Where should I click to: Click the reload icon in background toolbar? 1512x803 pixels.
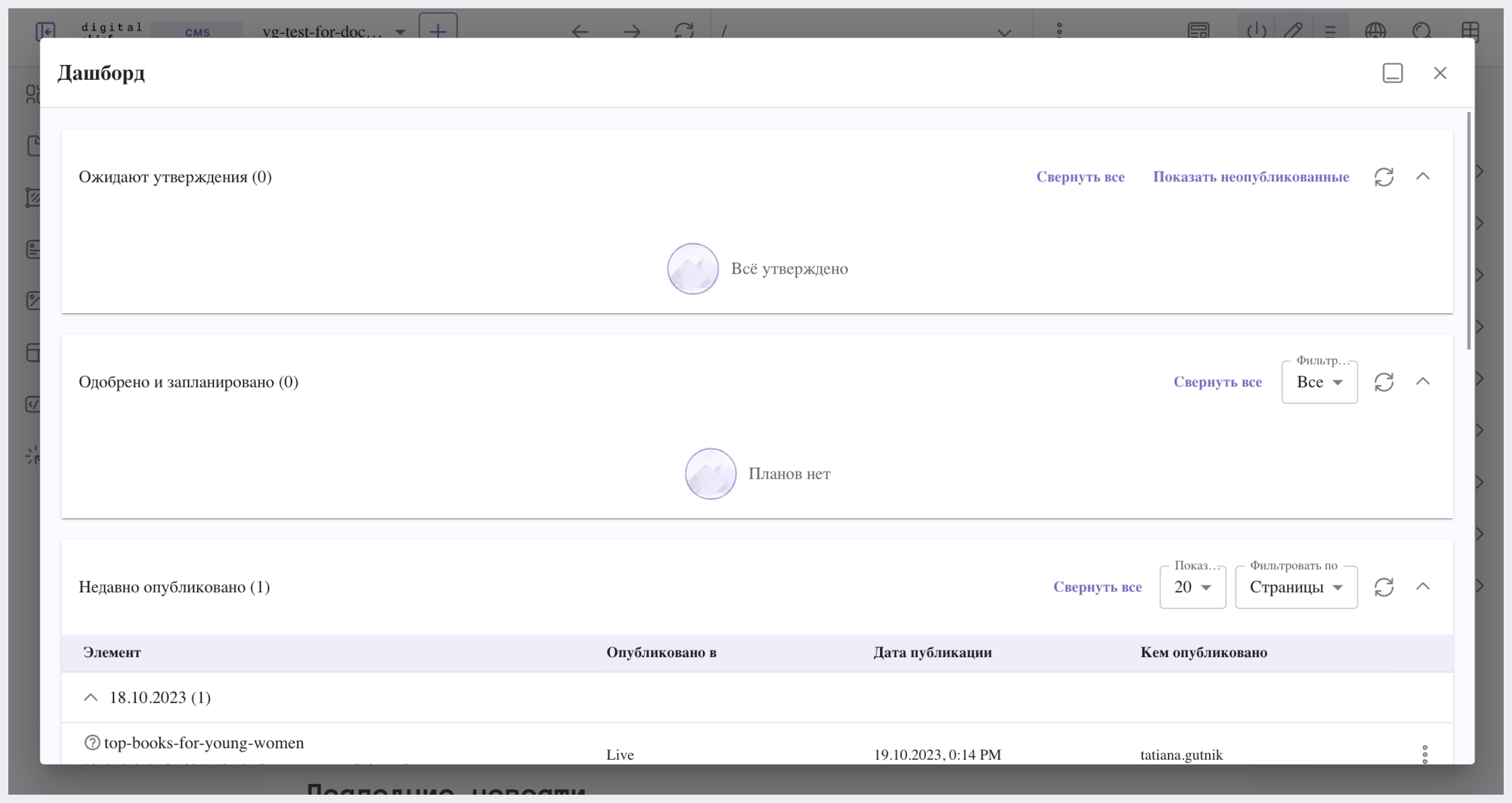coord(684,30)
